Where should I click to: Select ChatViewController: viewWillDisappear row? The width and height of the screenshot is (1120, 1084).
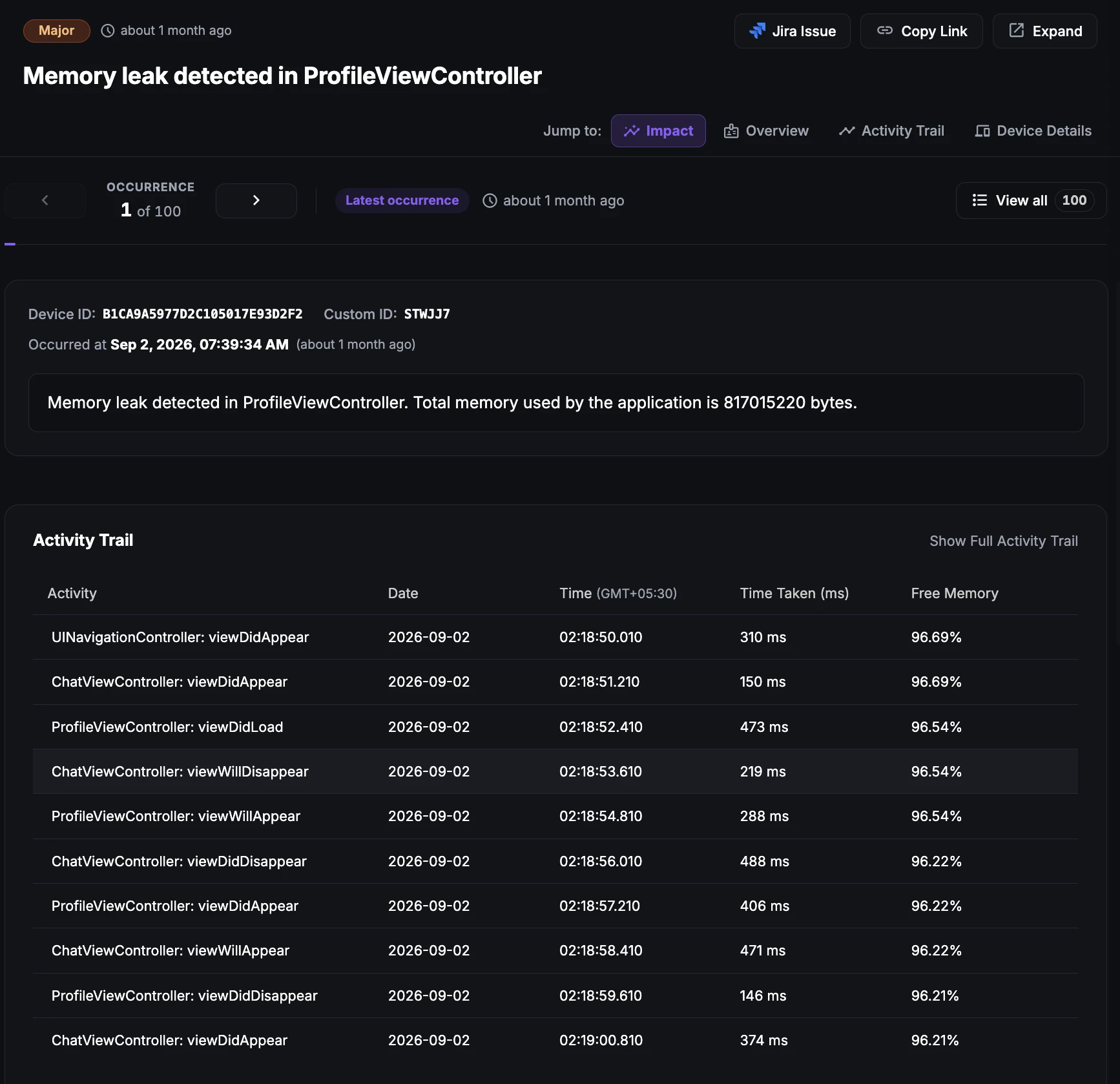click(555, 771)
